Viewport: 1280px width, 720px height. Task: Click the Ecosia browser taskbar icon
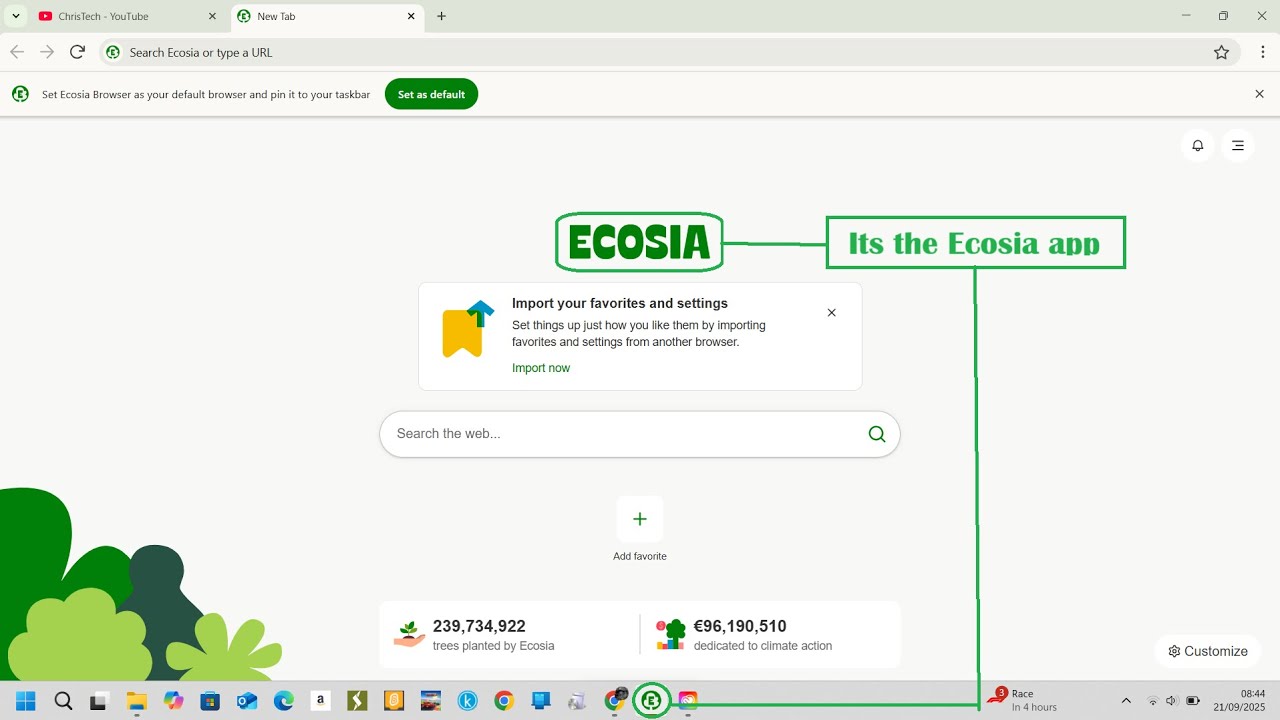652,701
